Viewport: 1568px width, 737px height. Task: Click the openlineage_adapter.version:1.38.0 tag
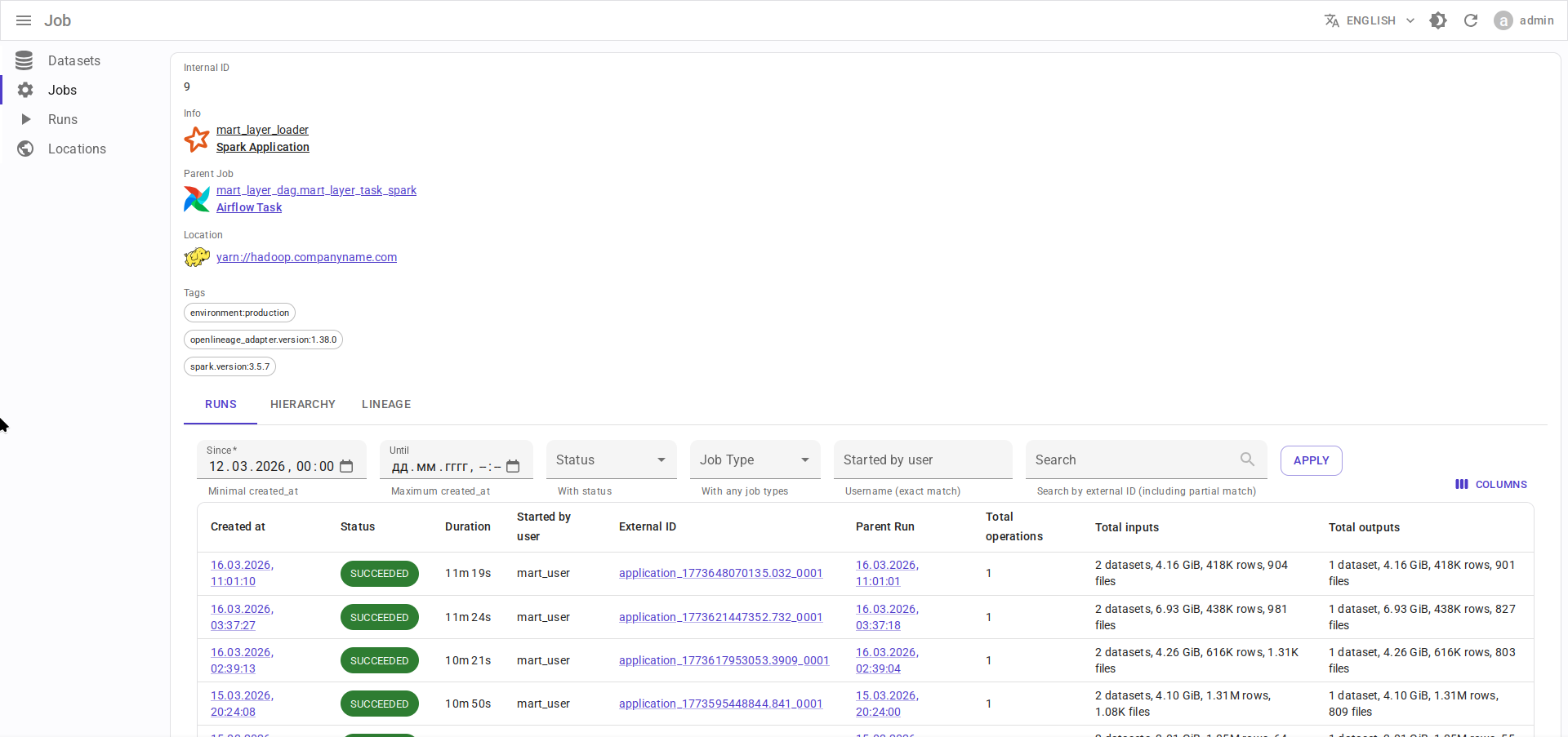(x=263, y=340)
